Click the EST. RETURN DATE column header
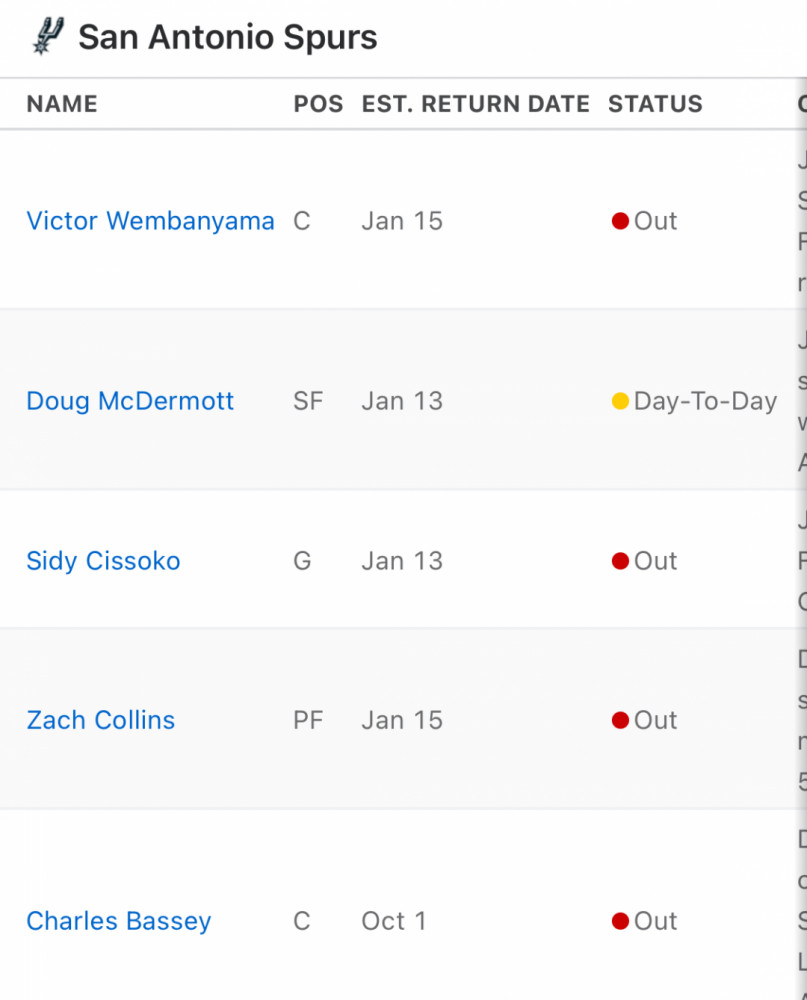The width and height of the screenshot is (807, 1000). point(475,104)
